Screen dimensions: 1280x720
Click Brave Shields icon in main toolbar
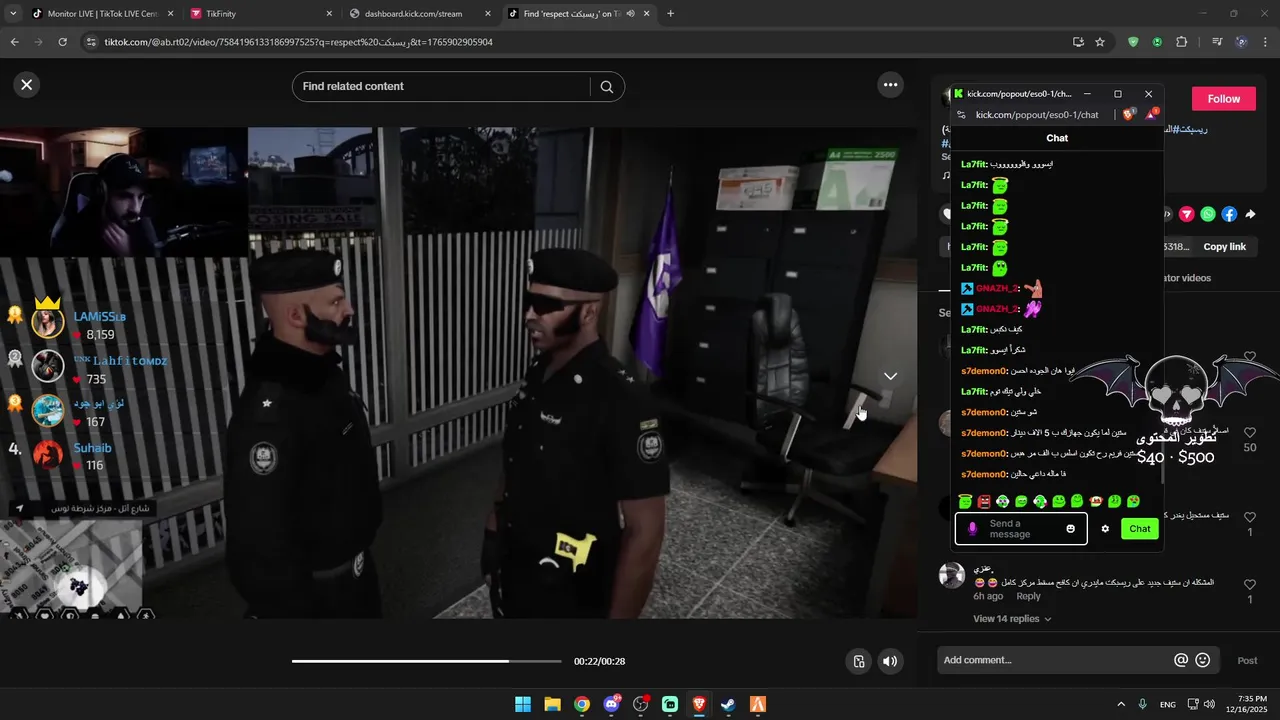(x=1133, y=42)
